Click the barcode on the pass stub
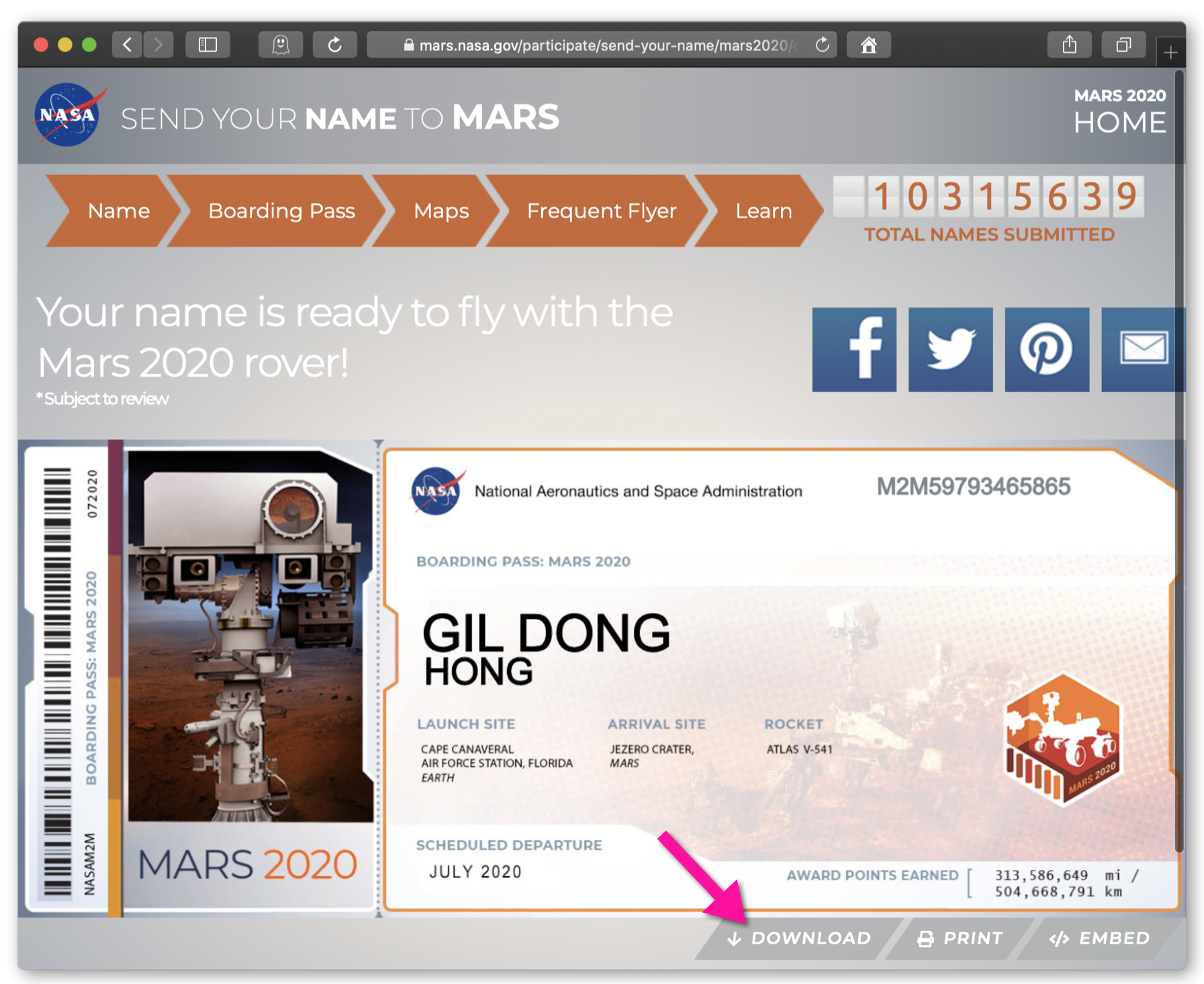 pyautogui.click(x=57, y=681)
